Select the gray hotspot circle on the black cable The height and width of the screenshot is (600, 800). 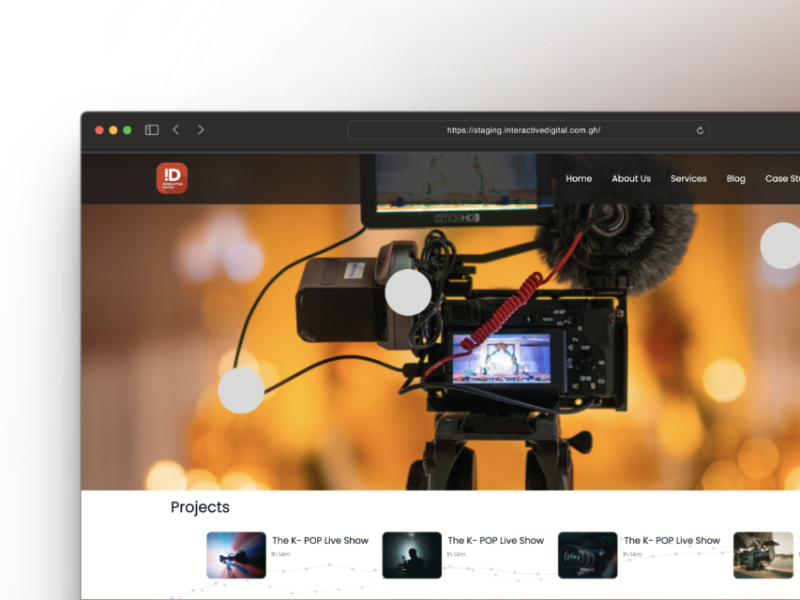(x=241, y=390)
